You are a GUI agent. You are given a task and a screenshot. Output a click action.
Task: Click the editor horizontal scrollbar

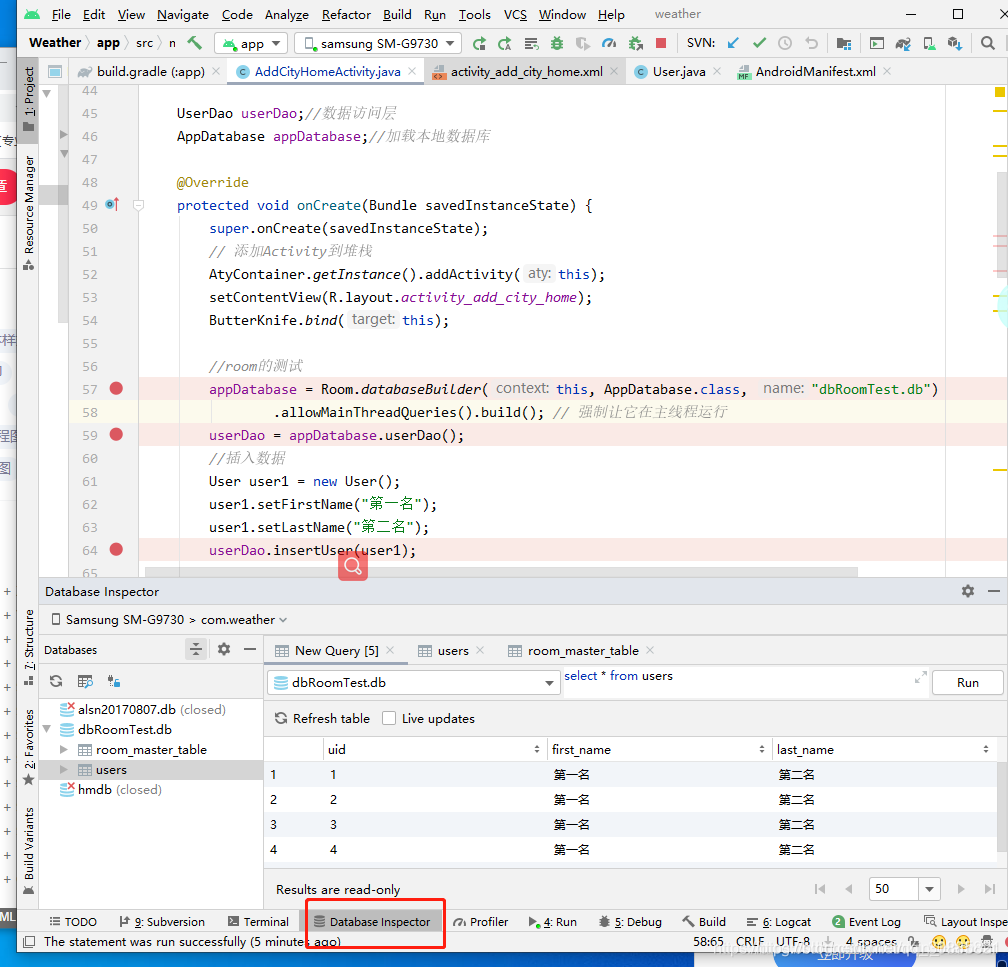[x=501, y=572]
